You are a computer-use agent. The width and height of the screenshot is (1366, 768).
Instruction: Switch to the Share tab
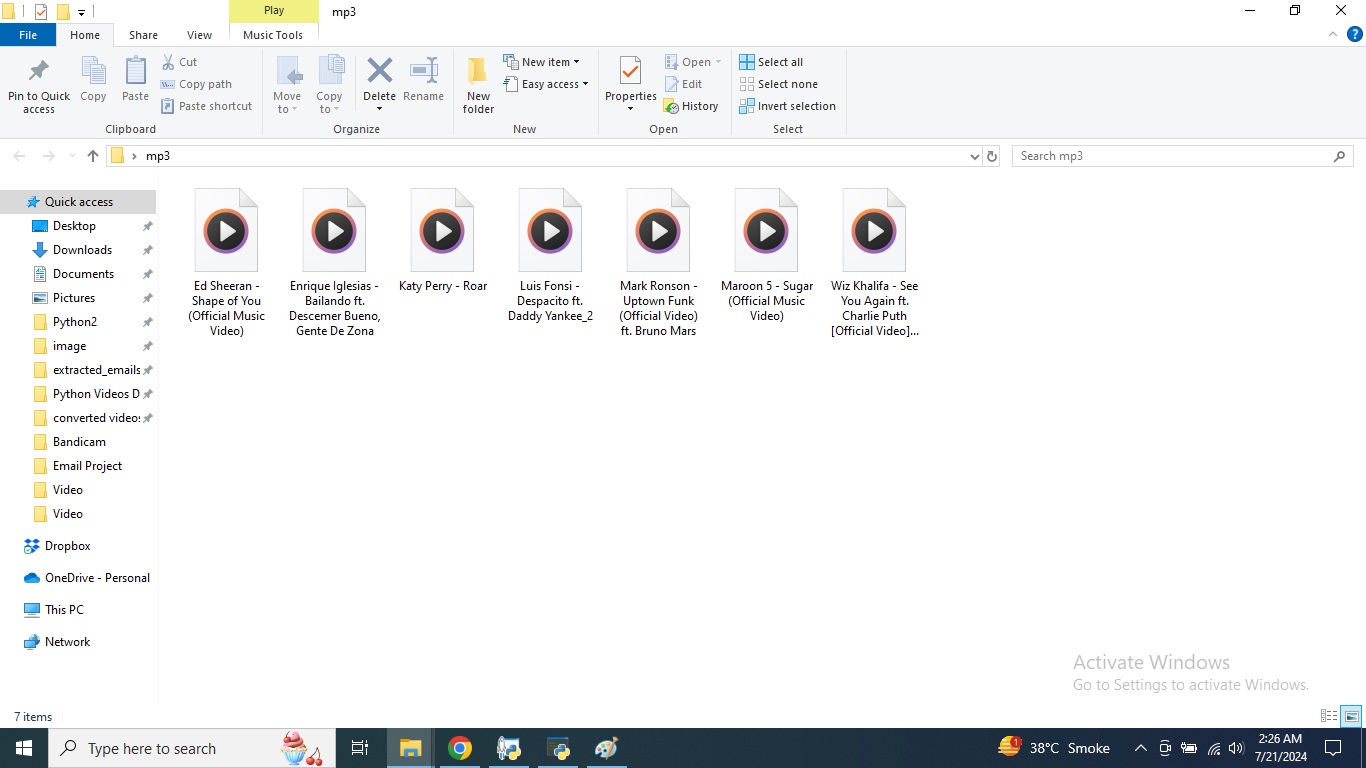(143, 35)
